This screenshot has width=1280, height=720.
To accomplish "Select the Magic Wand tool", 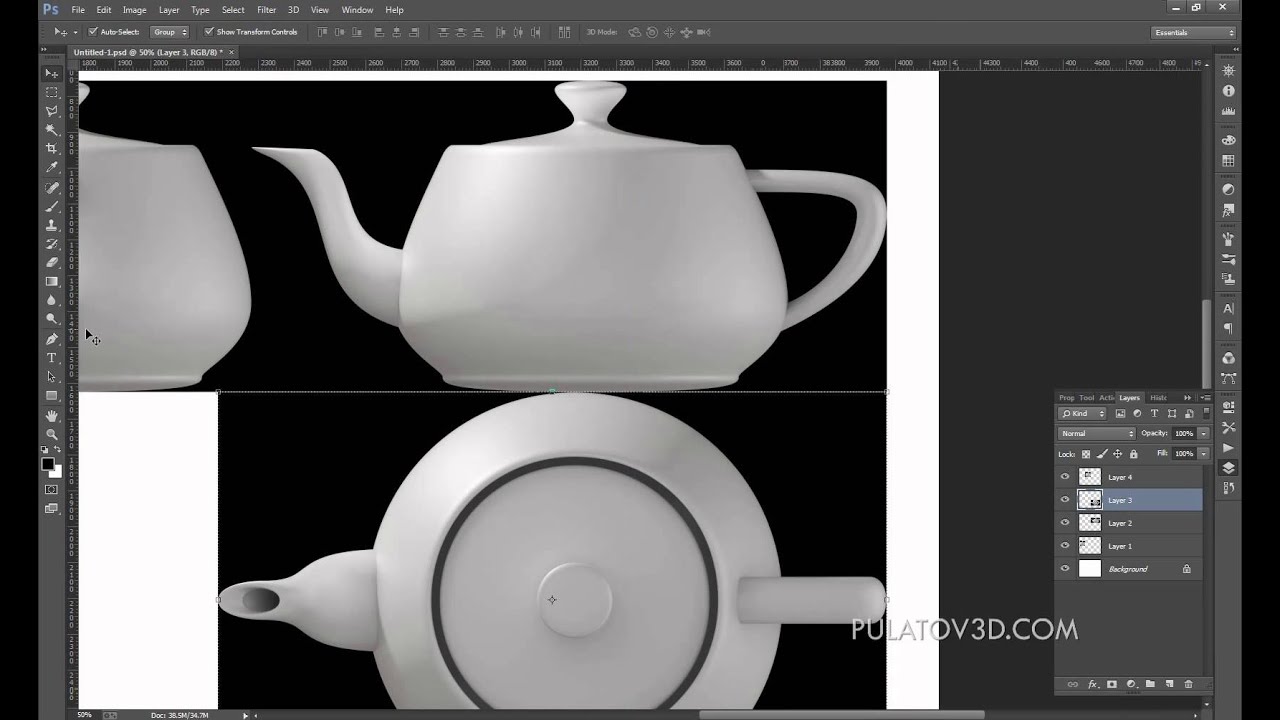I will pos(52,130).
